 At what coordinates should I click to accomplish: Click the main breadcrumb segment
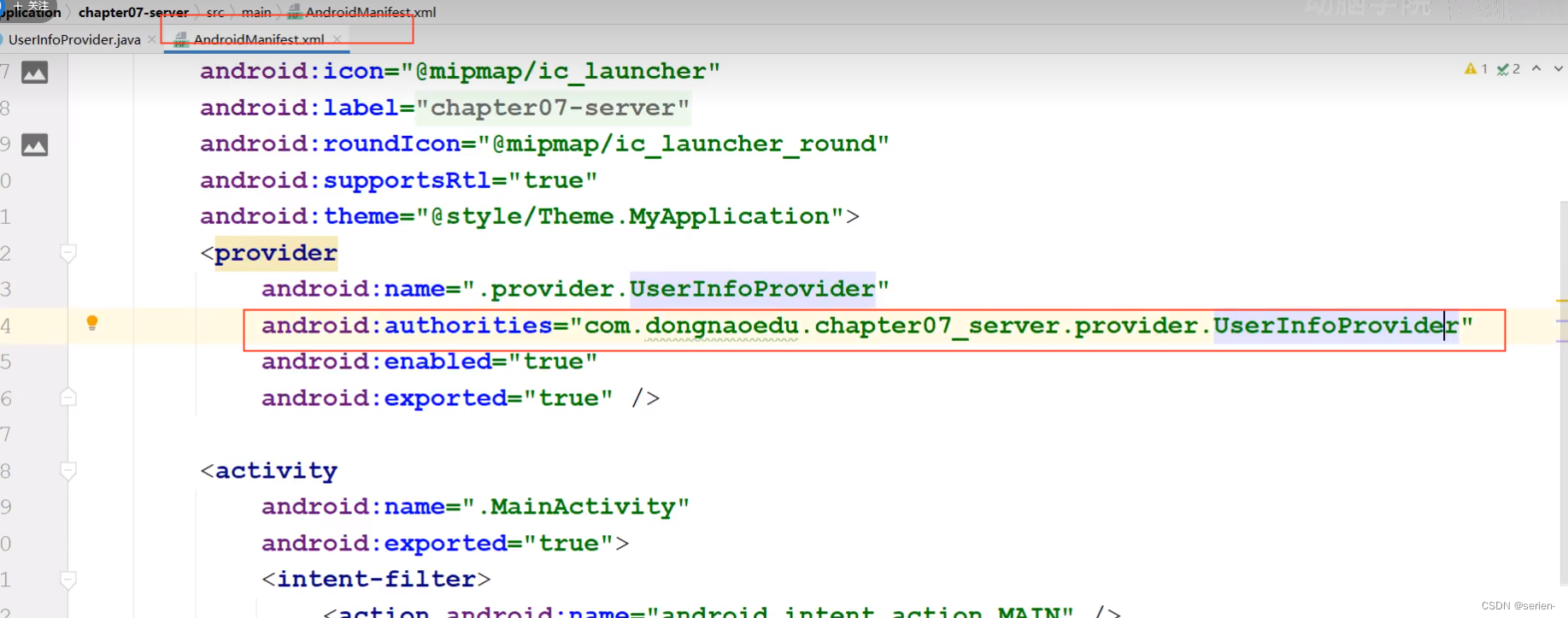pos(256,12)
